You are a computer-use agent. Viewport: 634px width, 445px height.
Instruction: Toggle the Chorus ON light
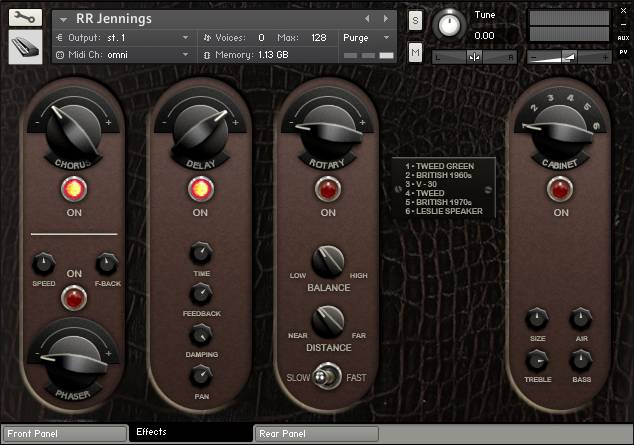74,189
